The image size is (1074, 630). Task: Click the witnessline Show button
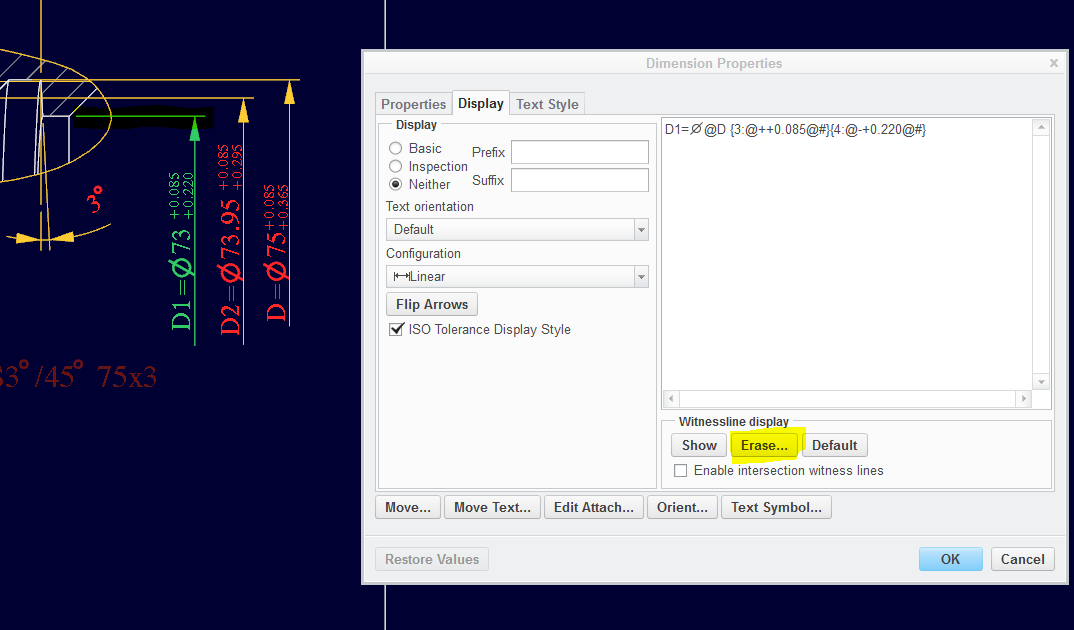[699, 445]
